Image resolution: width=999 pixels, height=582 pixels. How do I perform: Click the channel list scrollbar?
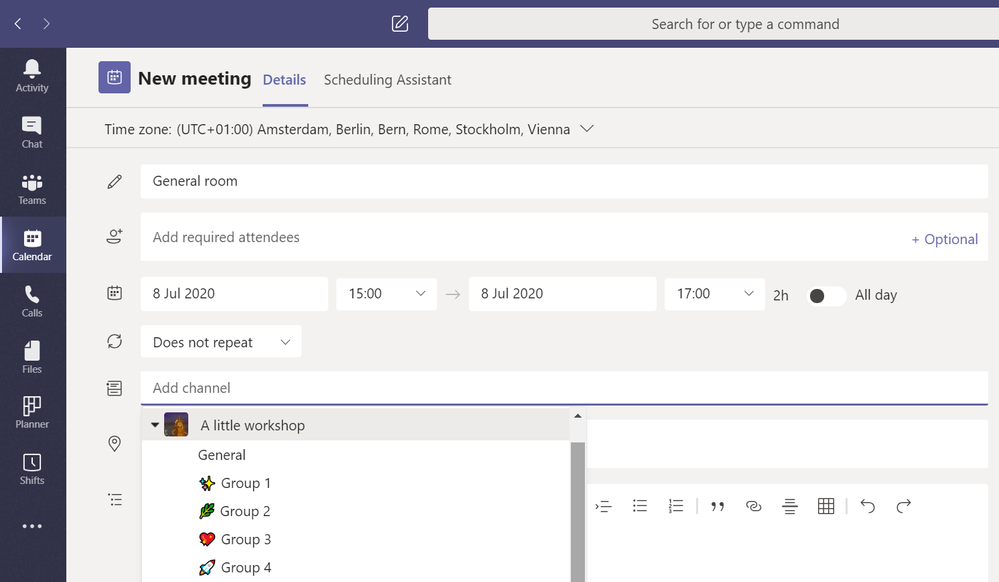point(577,512)
